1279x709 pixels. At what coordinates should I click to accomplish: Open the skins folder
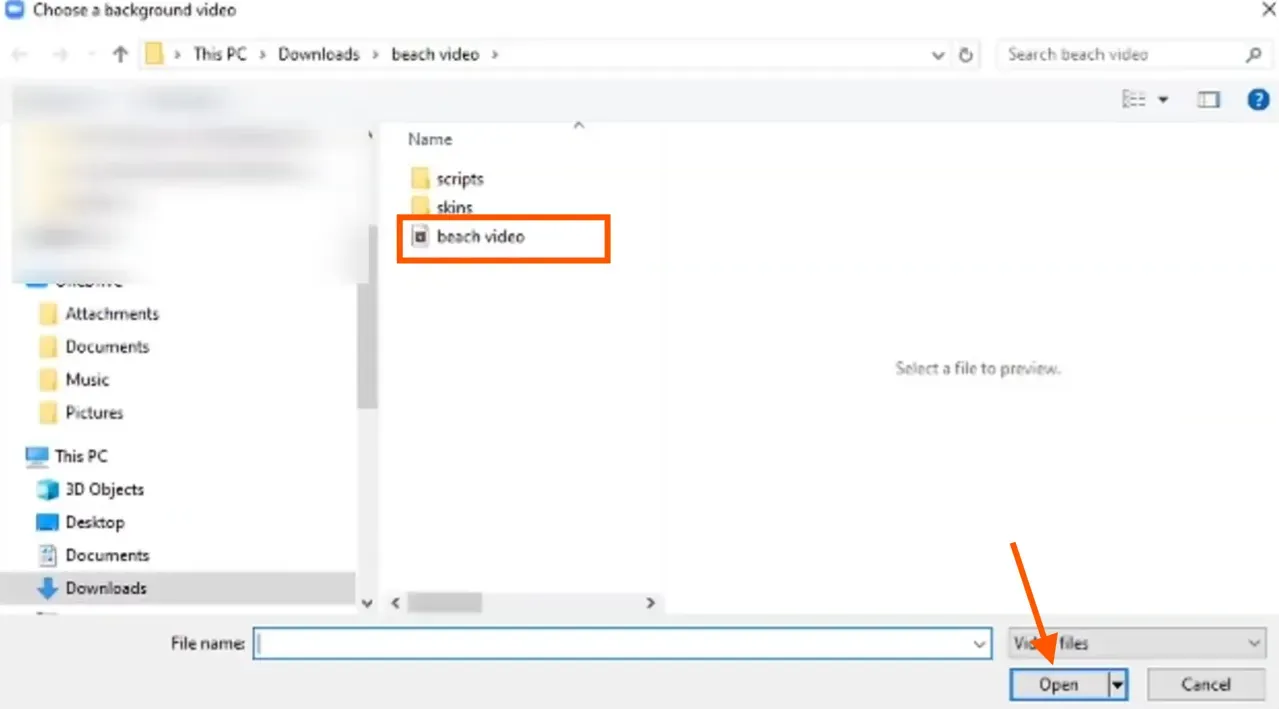tap(456, 207)
